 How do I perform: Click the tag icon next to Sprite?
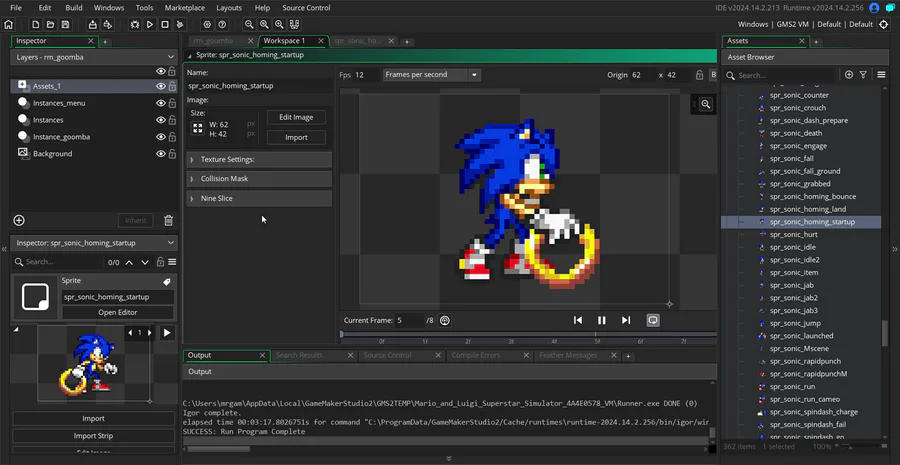(166, 282)
